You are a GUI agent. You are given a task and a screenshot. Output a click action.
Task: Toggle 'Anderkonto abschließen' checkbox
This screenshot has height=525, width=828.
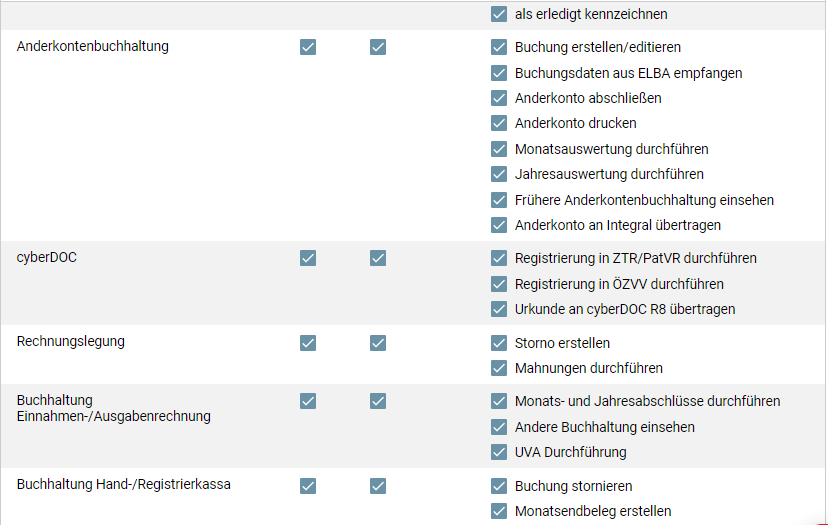498,98
